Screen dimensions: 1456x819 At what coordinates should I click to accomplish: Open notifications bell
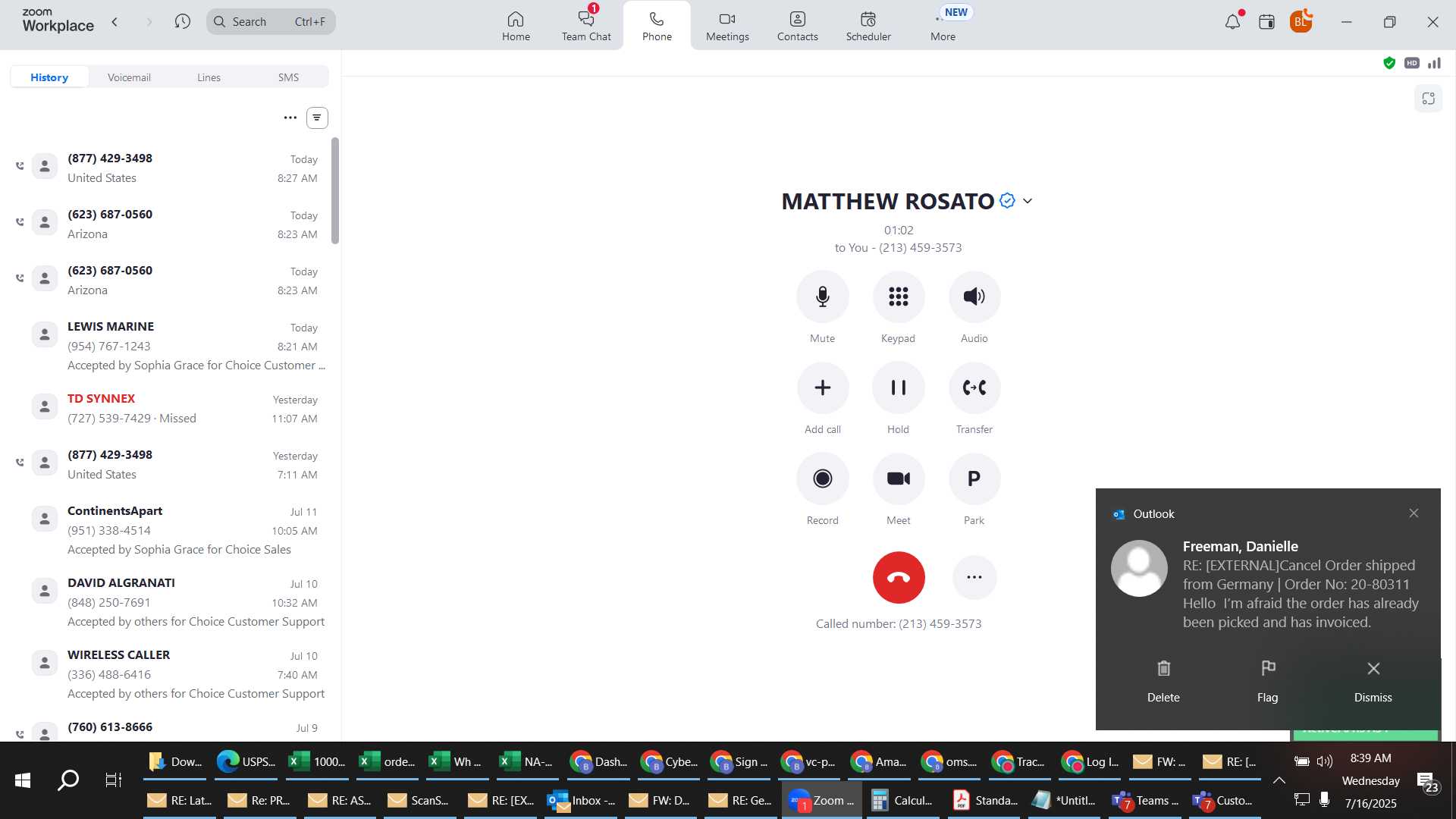point(1232,22)
